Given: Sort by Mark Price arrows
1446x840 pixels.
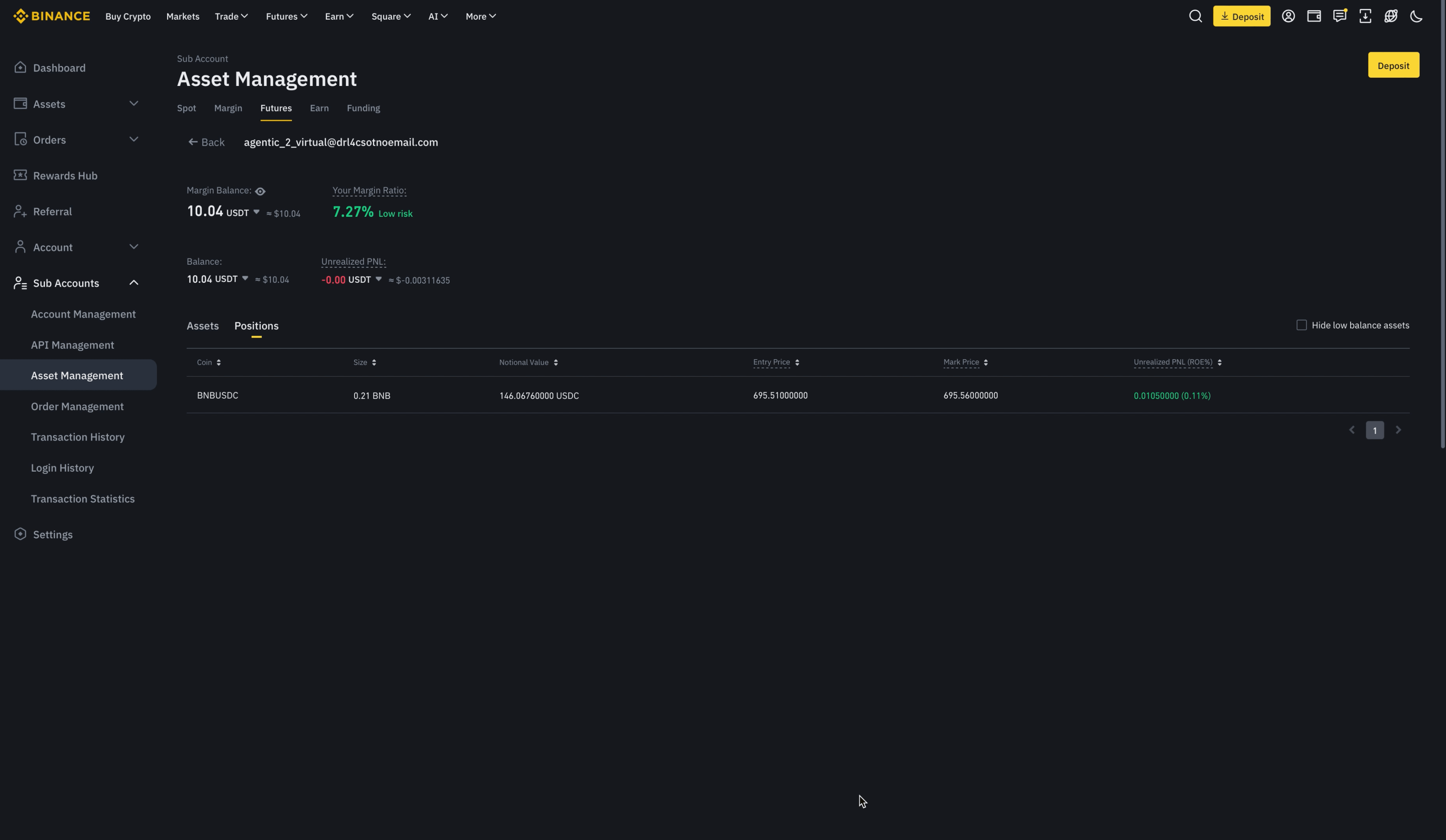Looking at the screenshot, I should click(x=986, y=363).
